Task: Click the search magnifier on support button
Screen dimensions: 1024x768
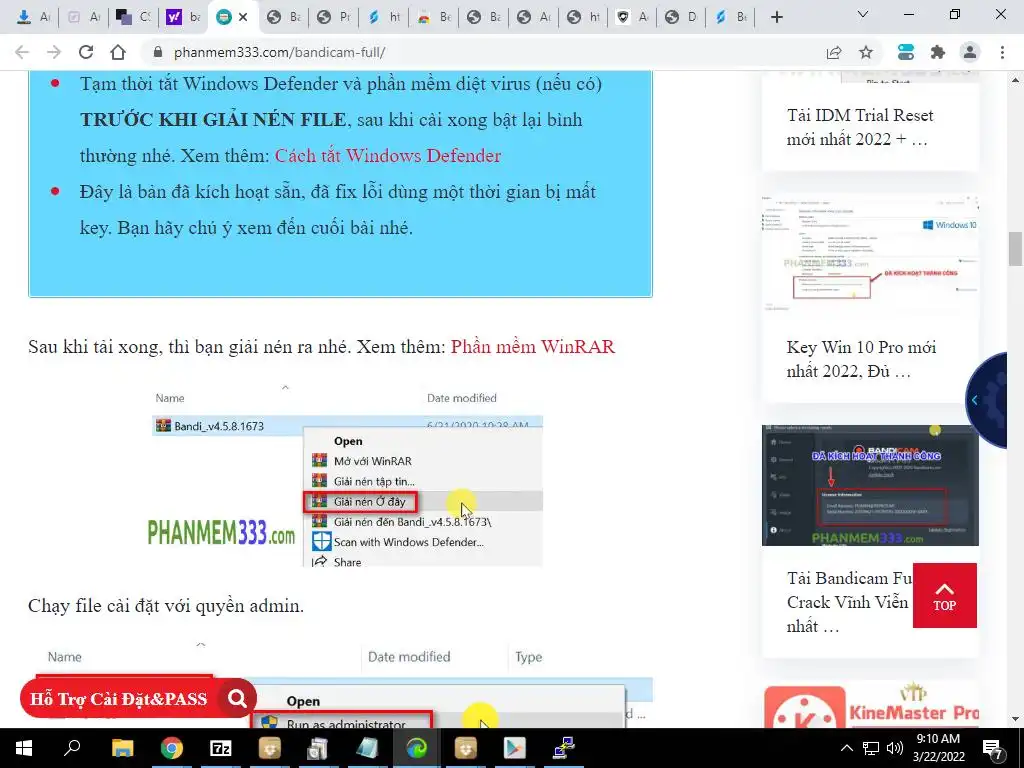Action: 237,699
